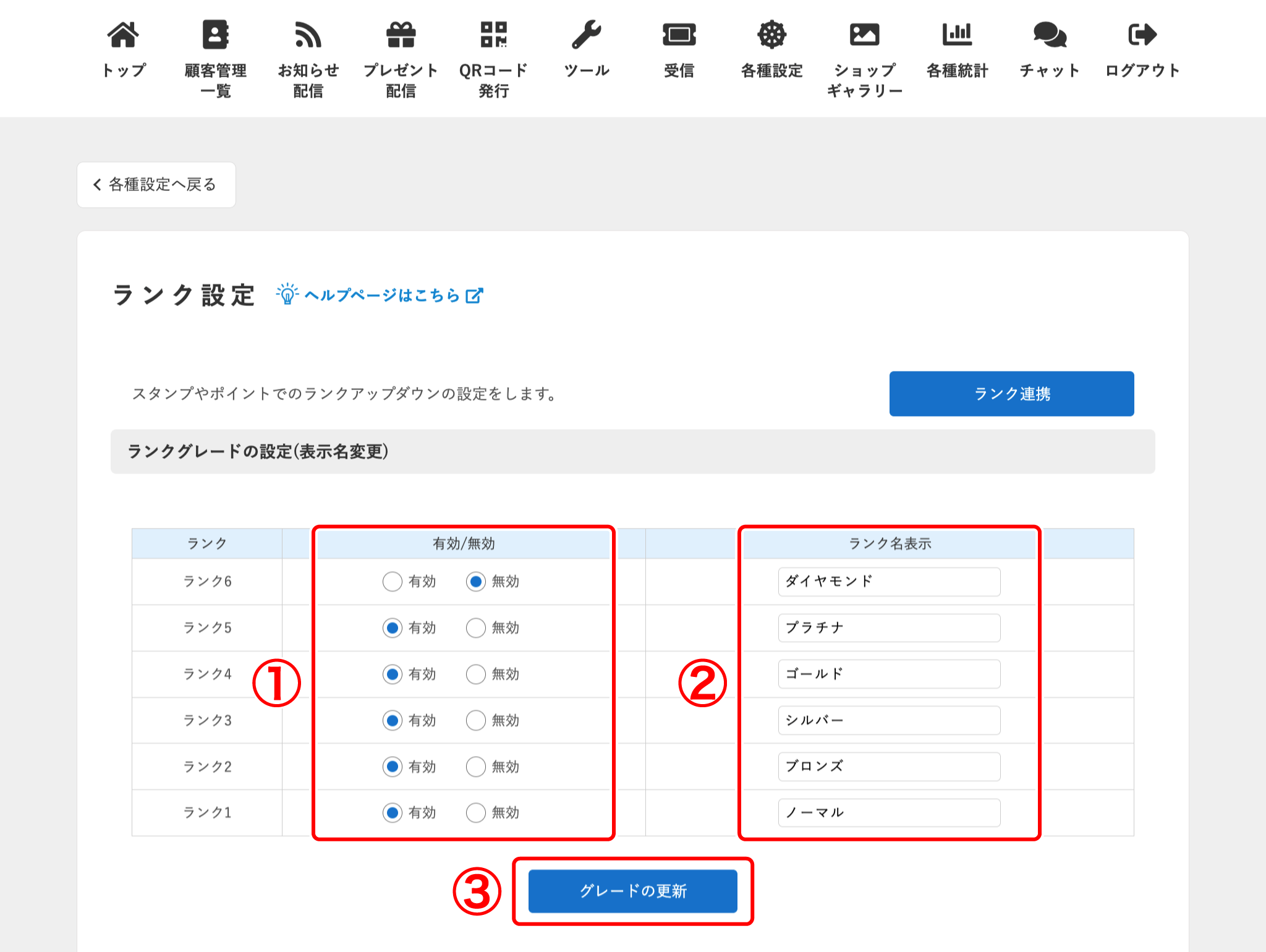Open the チャット speech bubbles icon
Image resolution: width=1266 pixels, height=952 pixels.
click(1050, 35)
